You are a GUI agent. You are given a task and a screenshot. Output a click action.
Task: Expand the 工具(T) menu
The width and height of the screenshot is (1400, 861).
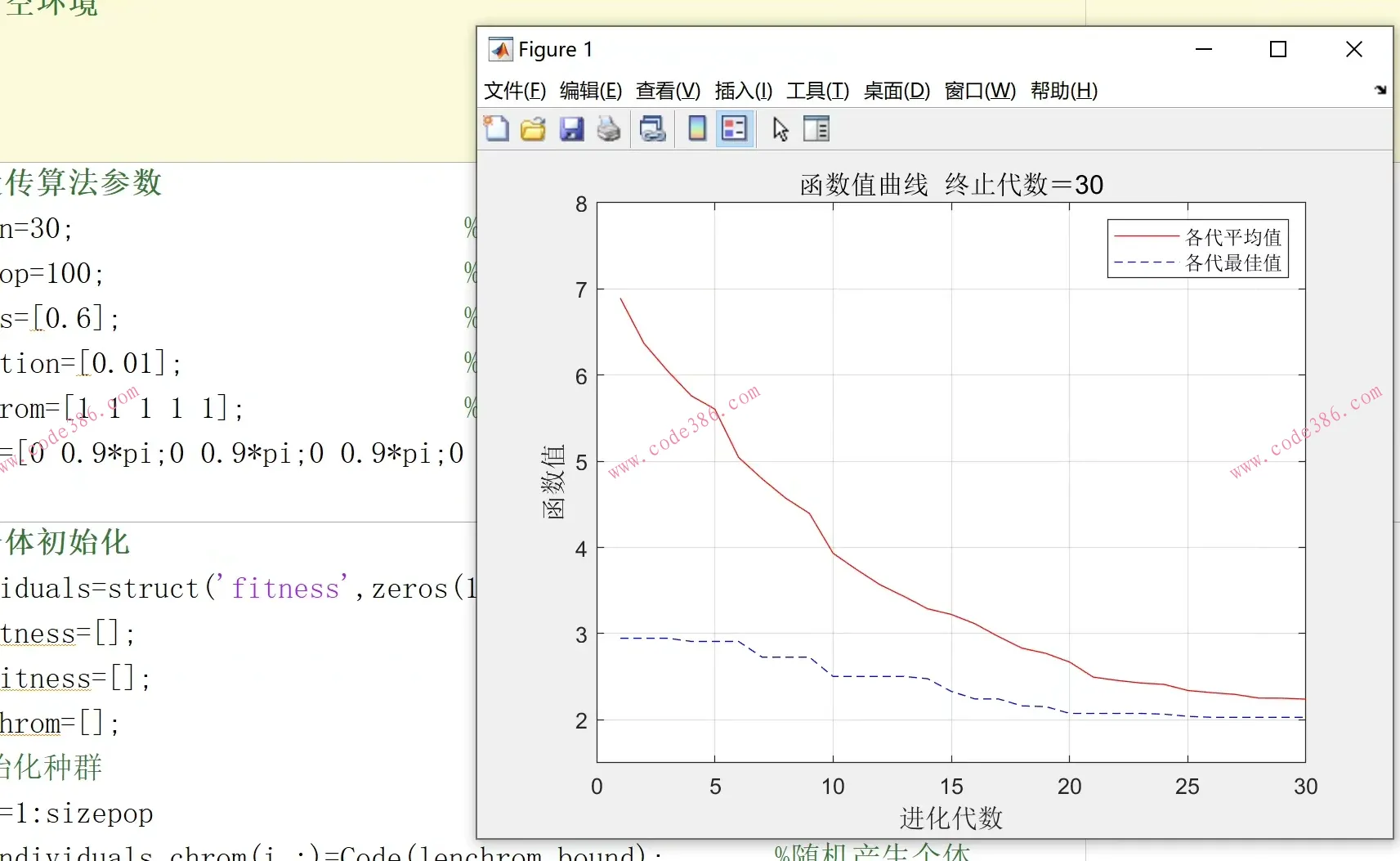click(x=817, y=91)
